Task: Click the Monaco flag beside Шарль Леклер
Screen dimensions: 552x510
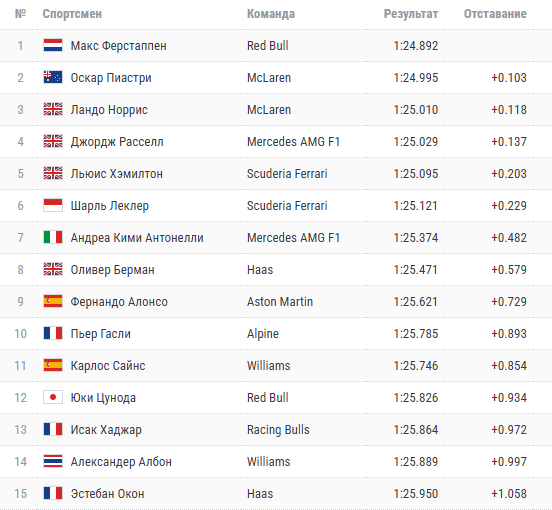Action: pos(53,206)
